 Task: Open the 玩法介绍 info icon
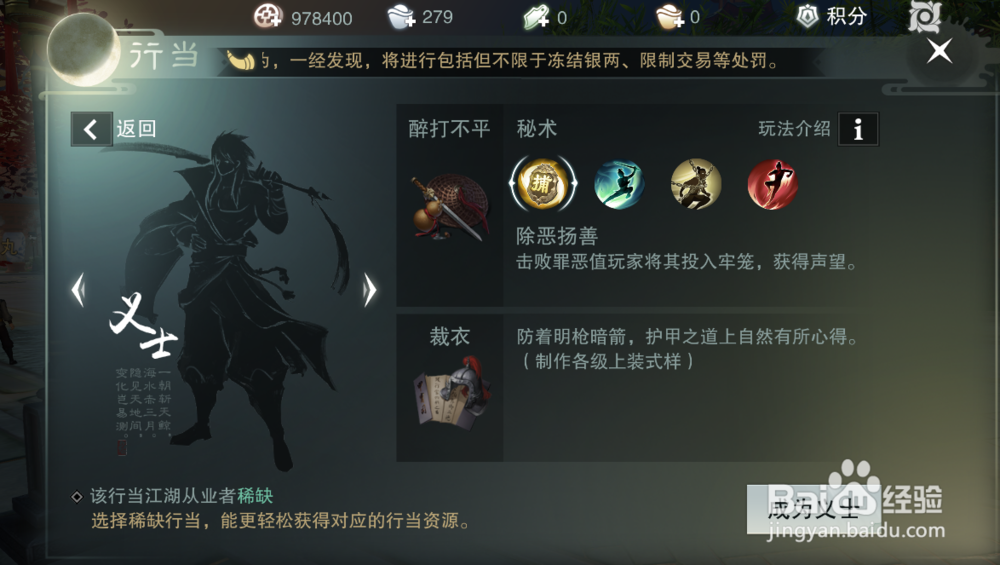tap(858, 129)
